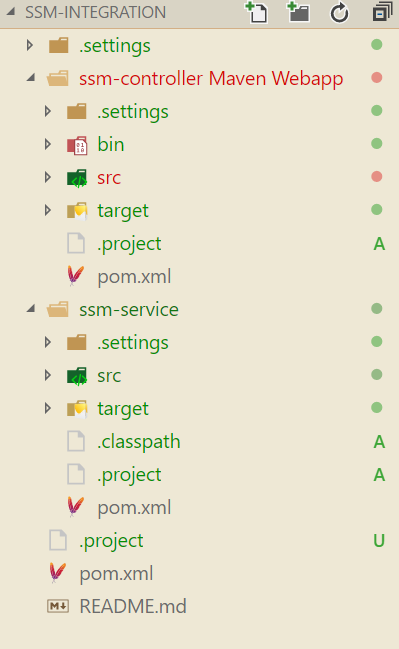Click the src folder icon under ssm-service
The height and width of the screenshot is (649, 399).
(x=77, y=376)
